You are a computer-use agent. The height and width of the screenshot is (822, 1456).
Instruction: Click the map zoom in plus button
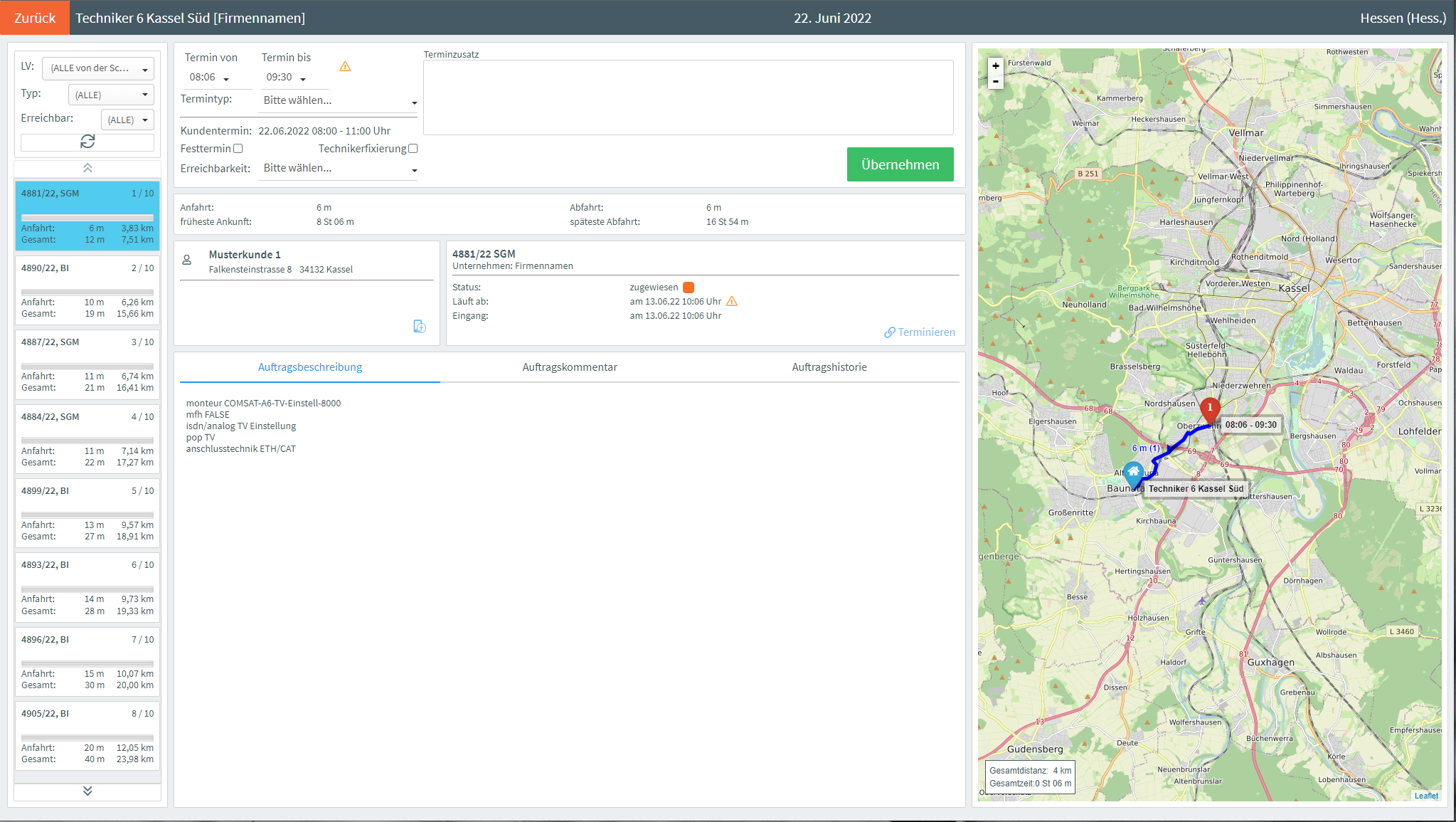(x=996, y=65)
